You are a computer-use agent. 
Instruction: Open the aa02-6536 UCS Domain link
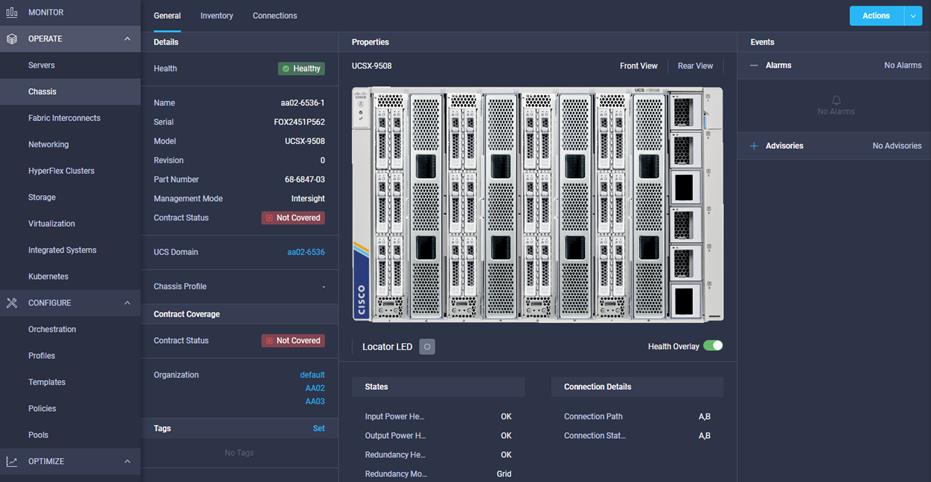306,252
